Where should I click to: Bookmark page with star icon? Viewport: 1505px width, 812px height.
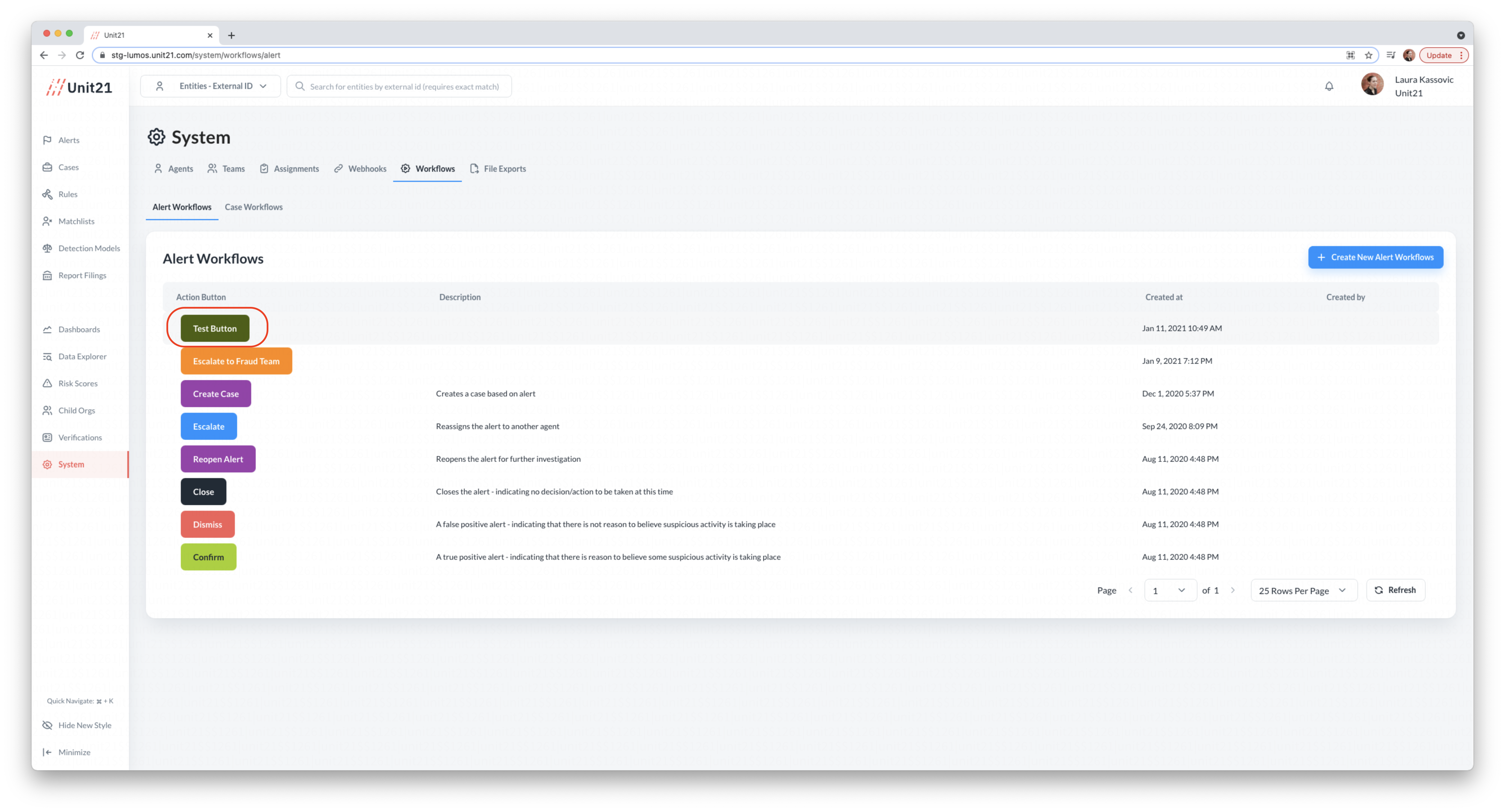1368,55
